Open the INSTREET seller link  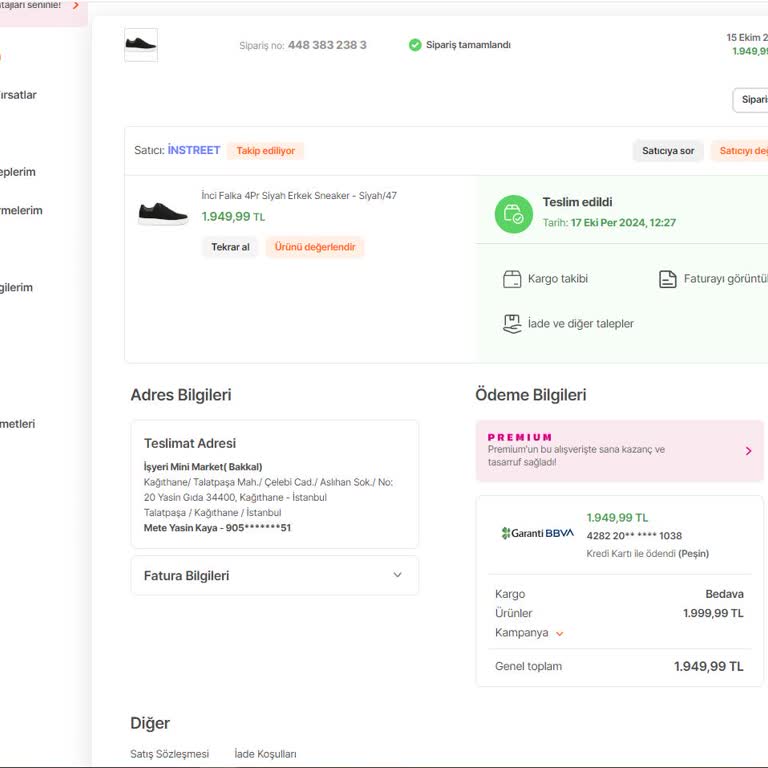click(193, 150)
